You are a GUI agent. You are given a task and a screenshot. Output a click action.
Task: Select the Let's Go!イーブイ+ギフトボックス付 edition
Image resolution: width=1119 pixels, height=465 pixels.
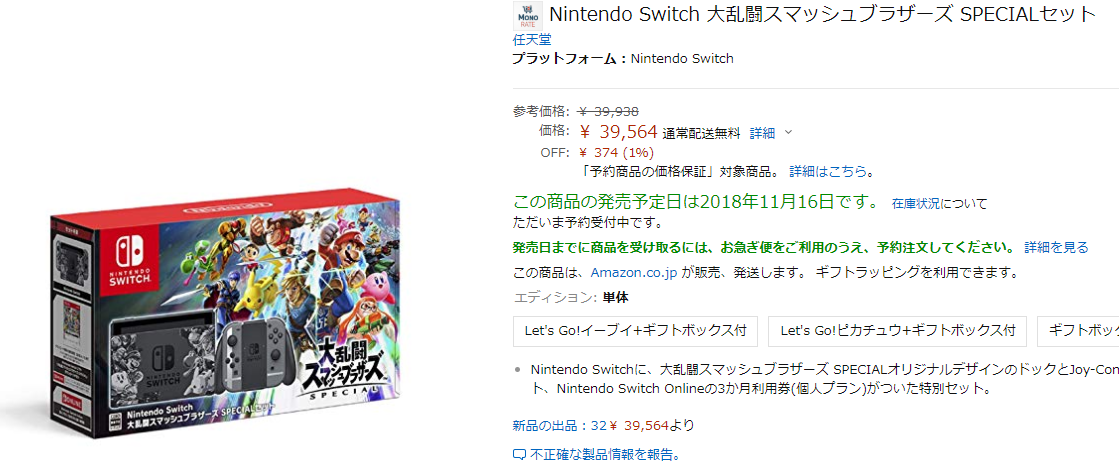pyautogui.click(x=636, y=330)
